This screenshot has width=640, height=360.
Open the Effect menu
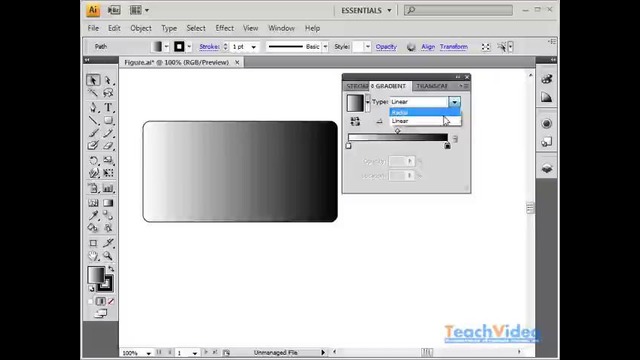click(x=224, y=28)
